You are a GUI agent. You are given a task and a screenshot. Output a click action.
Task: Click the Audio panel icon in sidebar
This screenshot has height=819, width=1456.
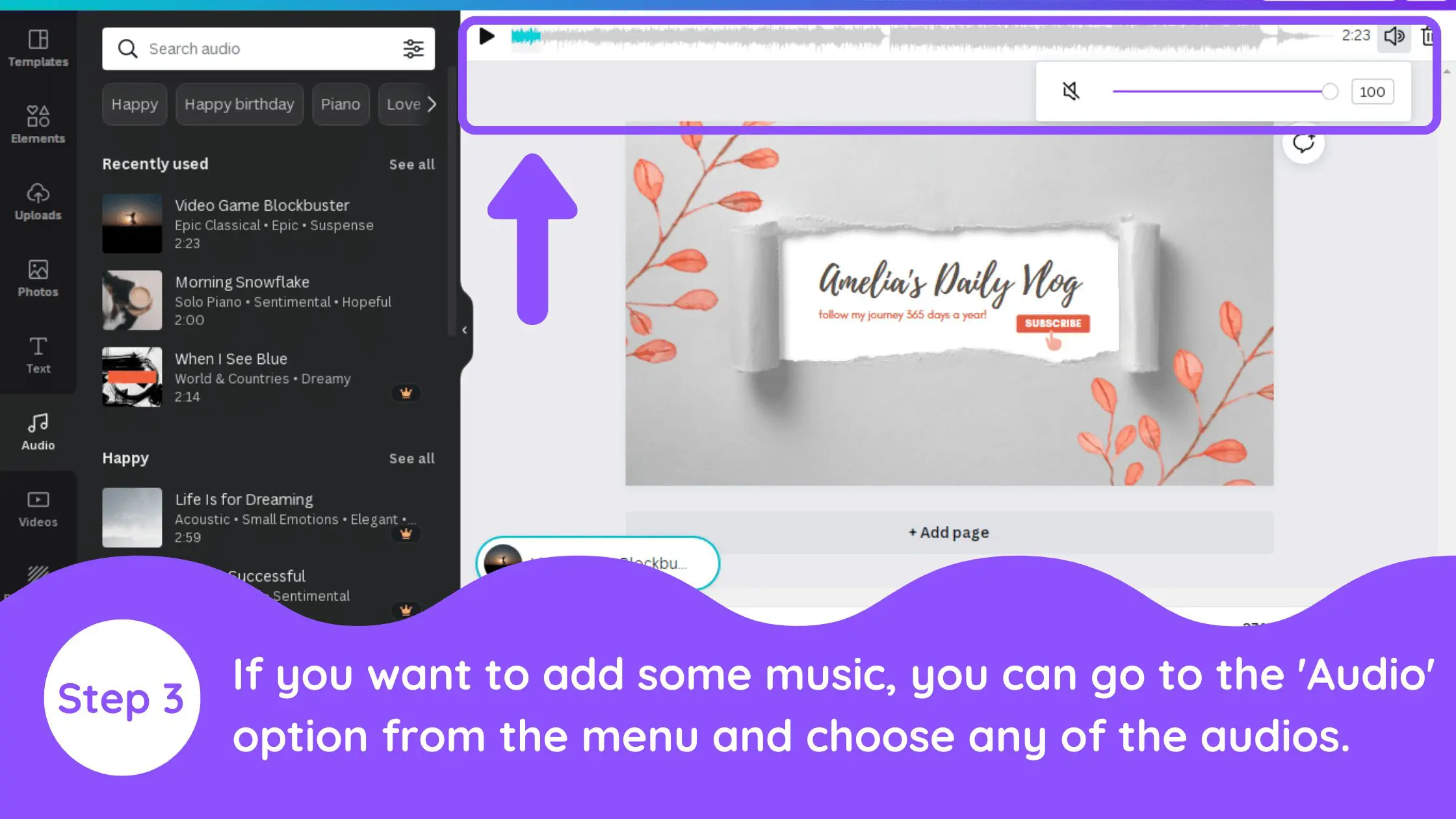(38, 430)
